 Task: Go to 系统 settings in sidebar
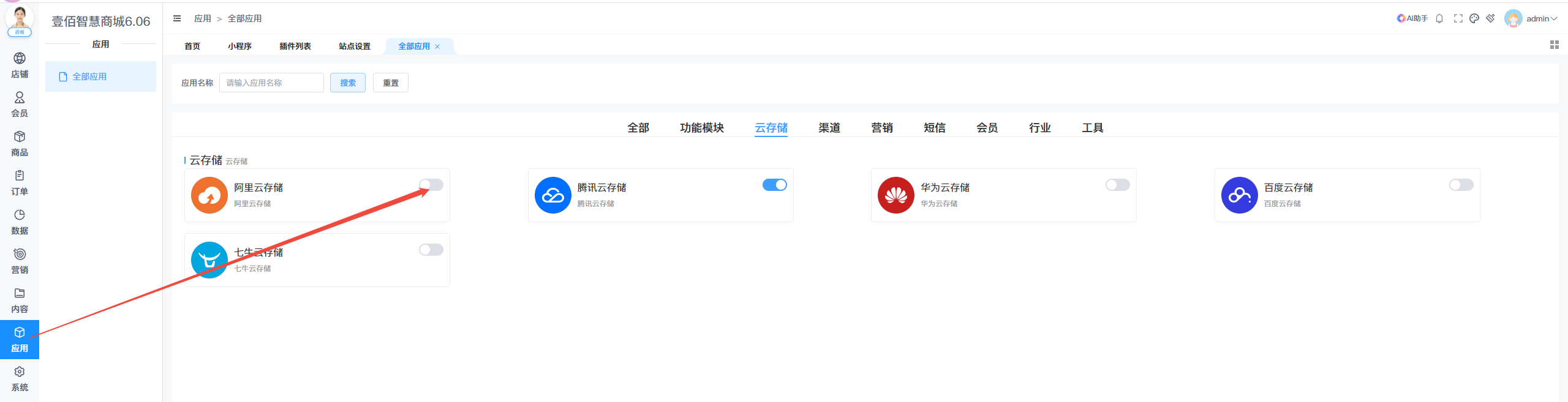[x=20, y=379]
